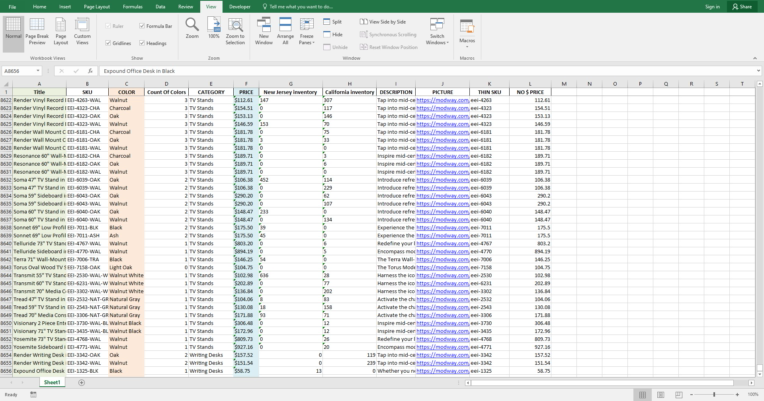Click the Macros button
This screenshot has height=401, width=764.
(467, 33)
